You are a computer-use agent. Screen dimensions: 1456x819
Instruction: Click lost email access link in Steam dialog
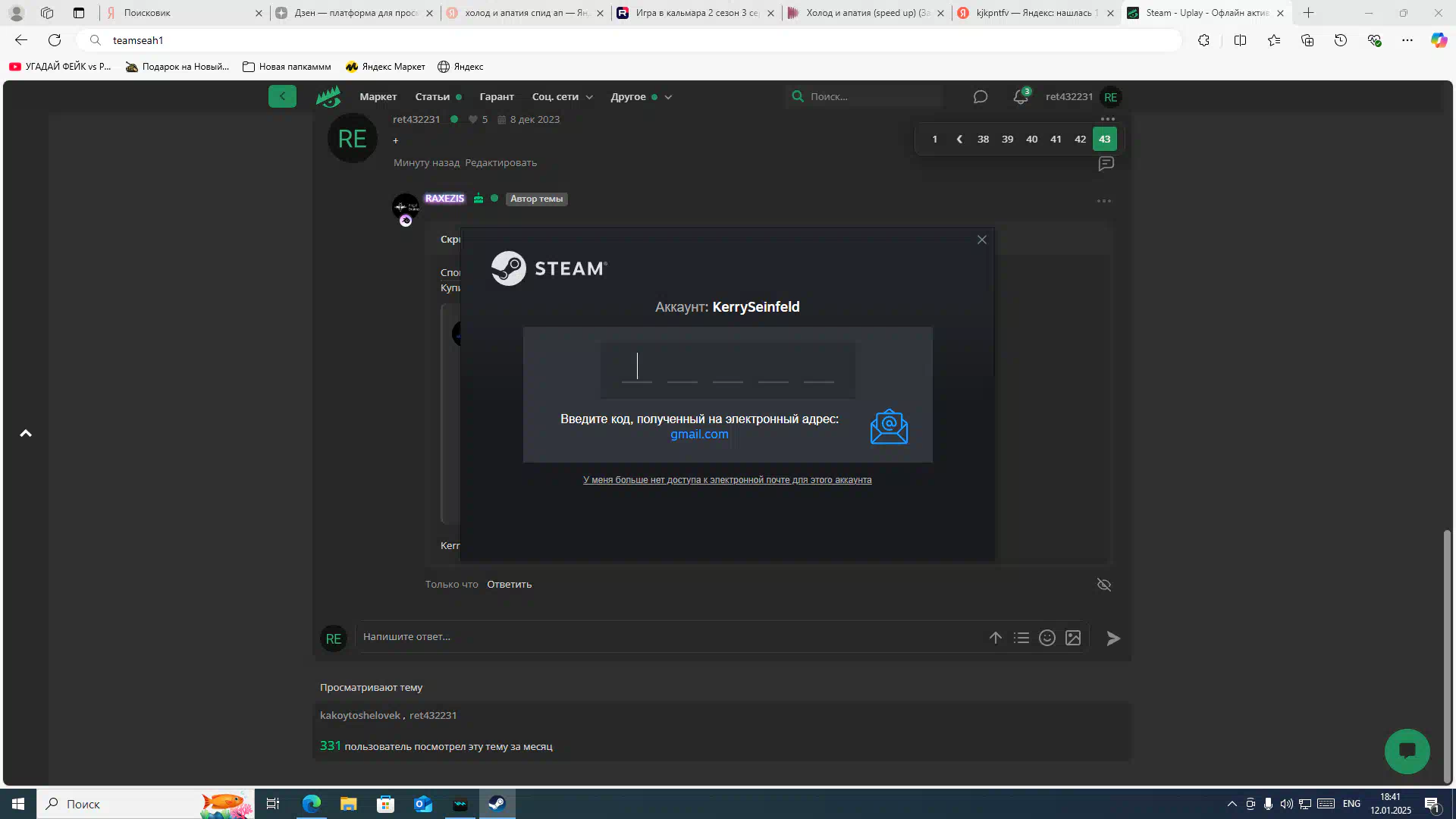coord(727,480)
